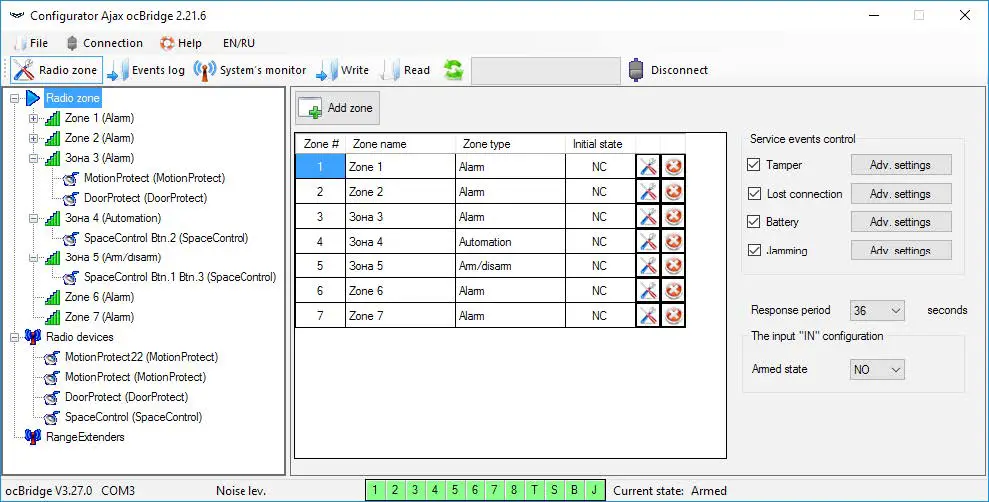Click the Radio devices antenna icon in tree
Viewport: 989px width, 502px height.
pyautogui.click(x=33, y=337)
